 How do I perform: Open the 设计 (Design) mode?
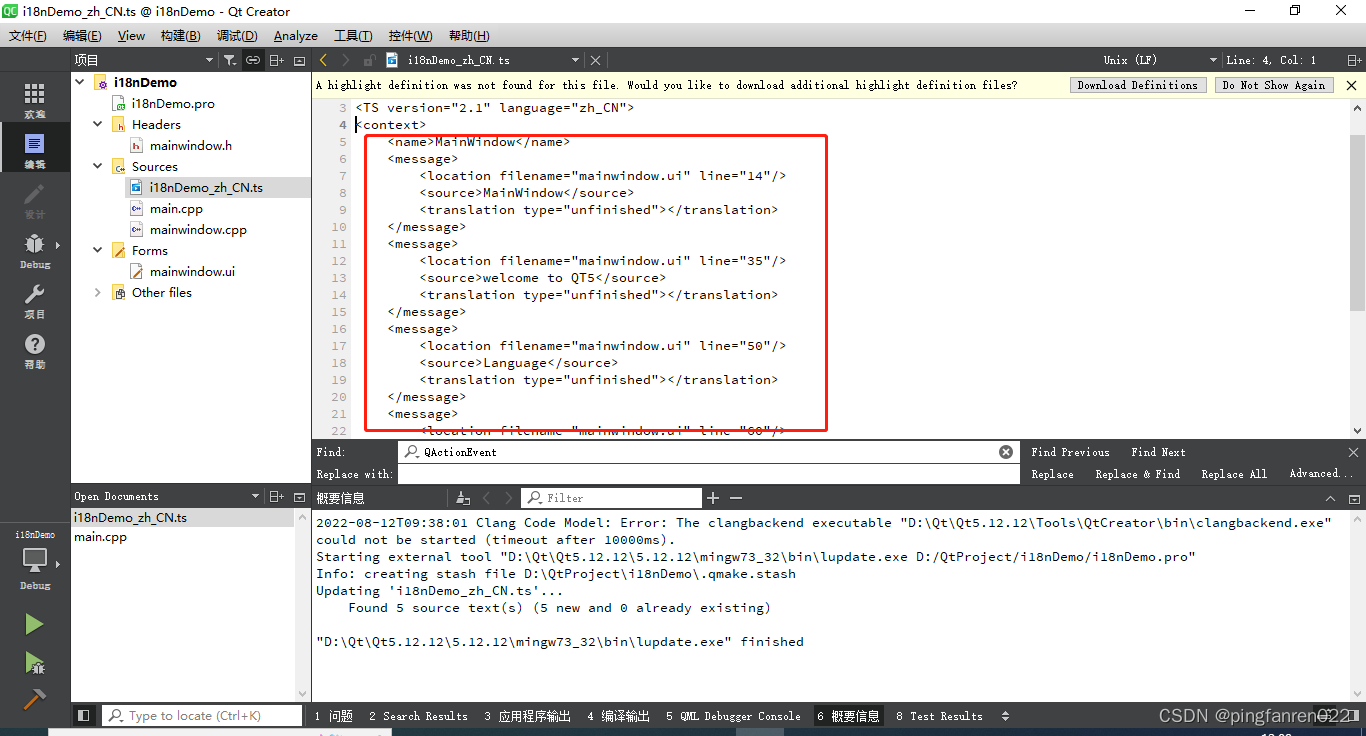coord(35,200)
